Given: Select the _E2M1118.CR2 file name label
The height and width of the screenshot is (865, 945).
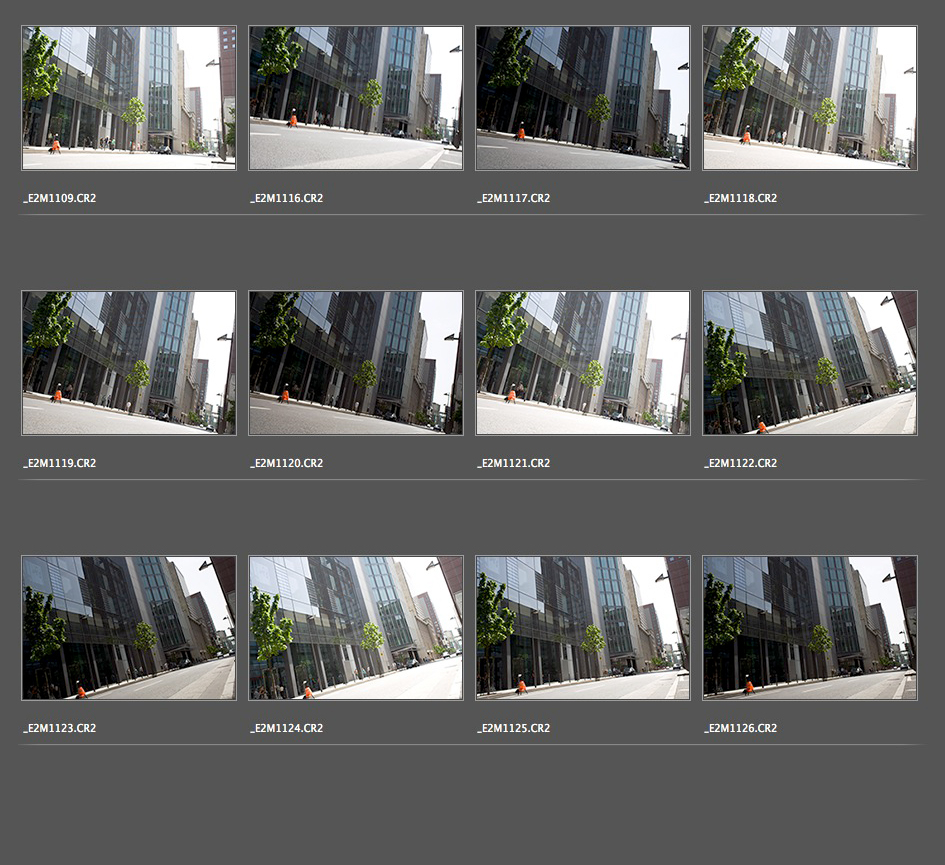Looking at the screenshot, I should coord(741,198).
